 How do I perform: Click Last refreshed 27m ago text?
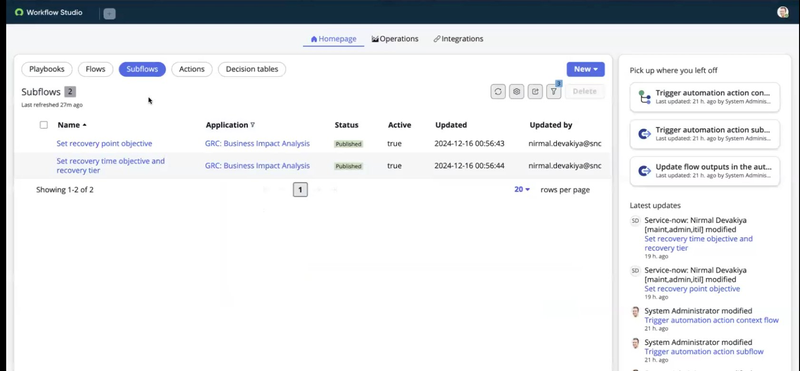[x=52, y=105]
